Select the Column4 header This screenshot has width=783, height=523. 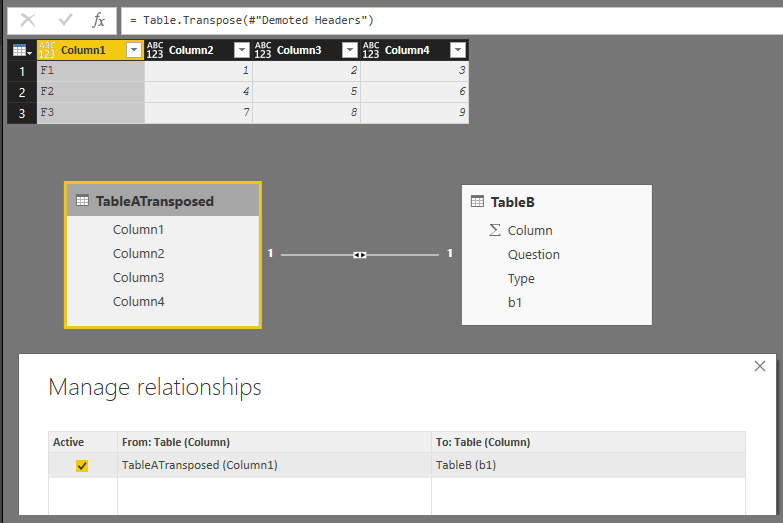point(406,50)
